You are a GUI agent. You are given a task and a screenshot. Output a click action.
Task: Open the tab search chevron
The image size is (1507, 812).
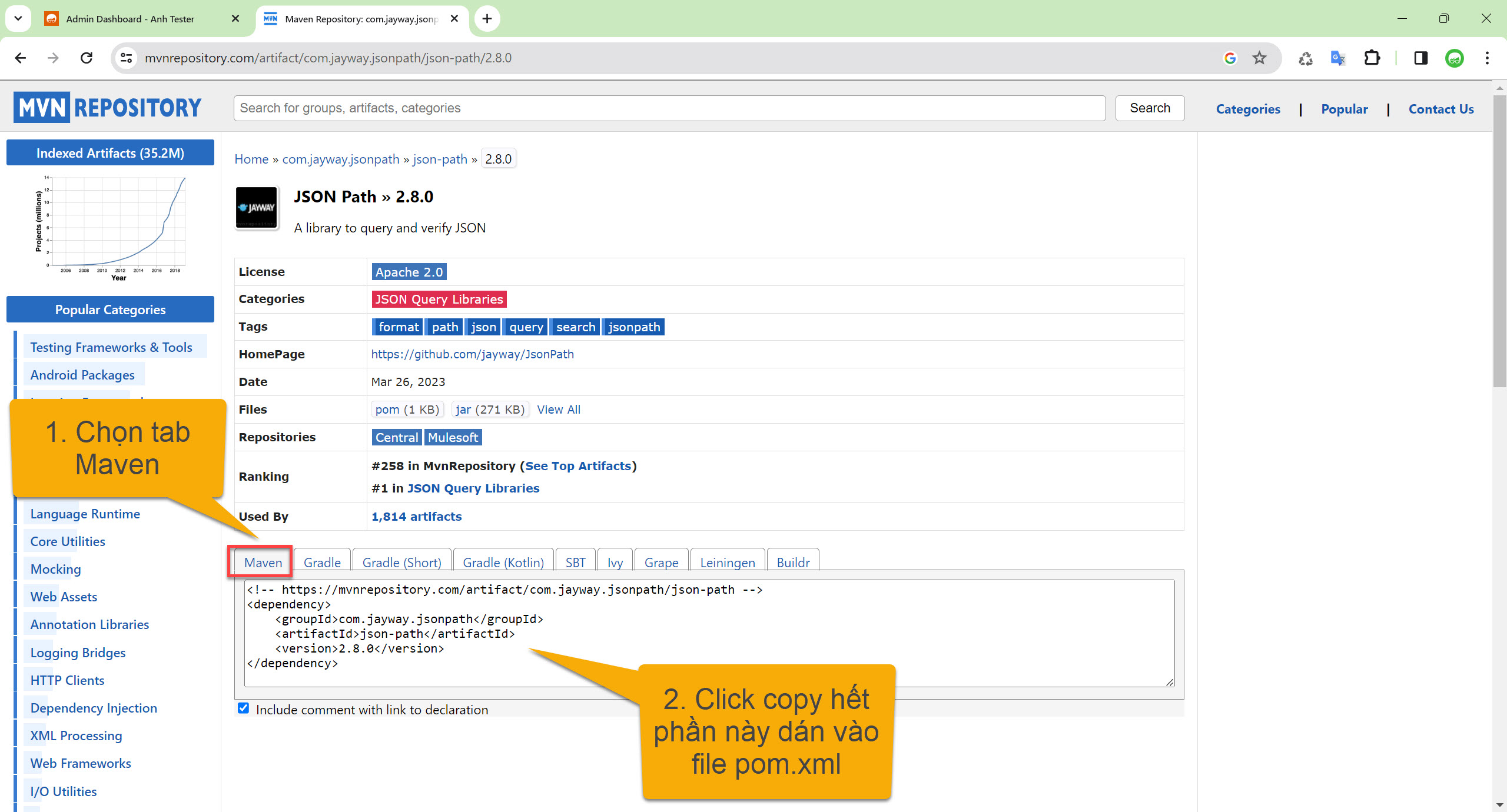tap(18, 19)
